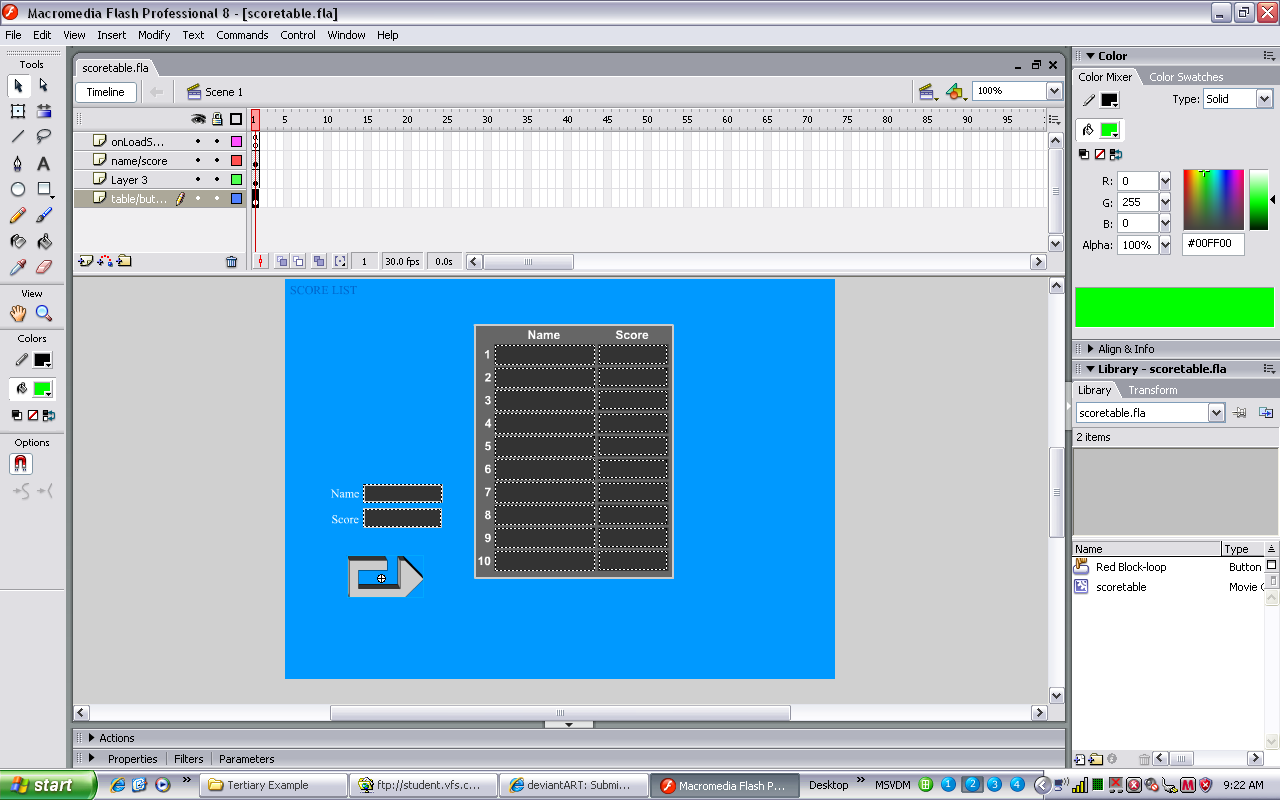
Task: Click the green fill color swatch in Color Mixer
Action: 1108,130
